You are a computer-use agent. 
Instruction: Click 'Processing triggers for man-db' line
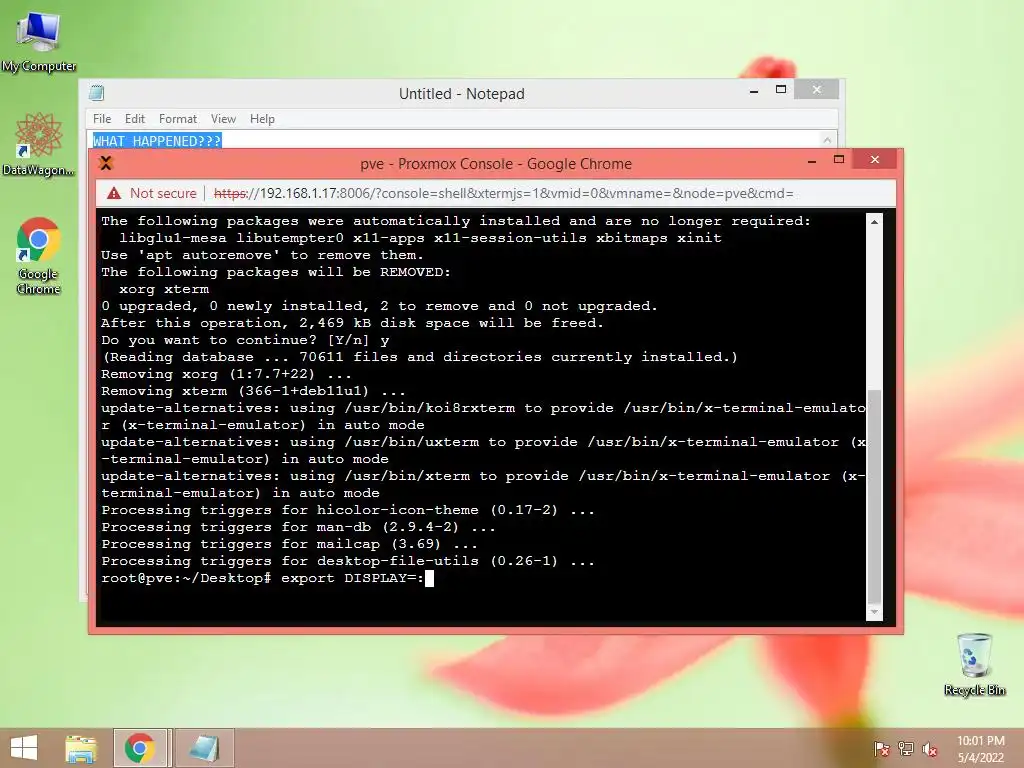point(298,527)
